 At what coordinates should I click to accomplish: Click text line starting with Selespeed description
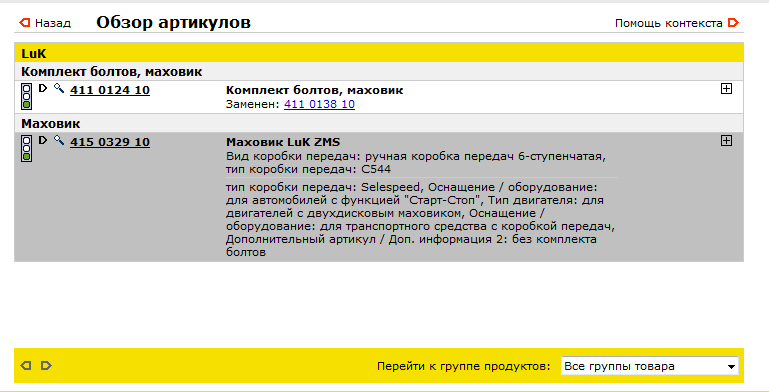pyautogui.click(x=410, y=188)
